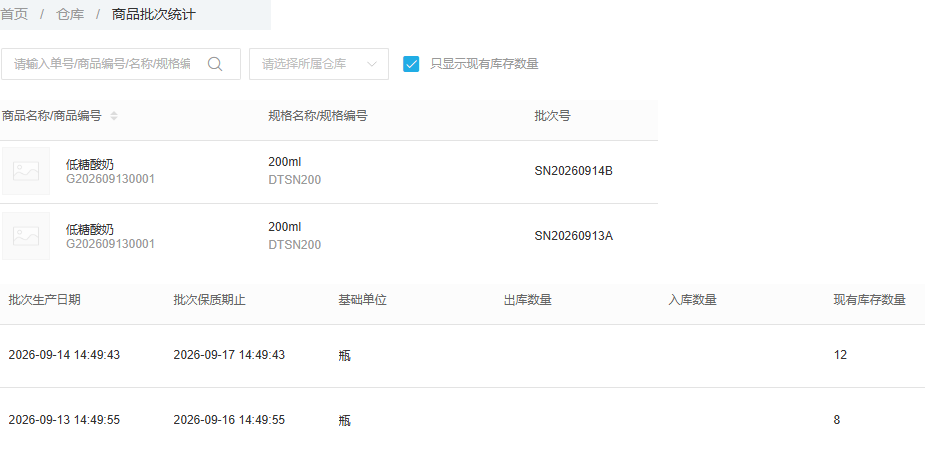Click the 批次生产日期 column header

pyautogui.click(x=44, y=300)
